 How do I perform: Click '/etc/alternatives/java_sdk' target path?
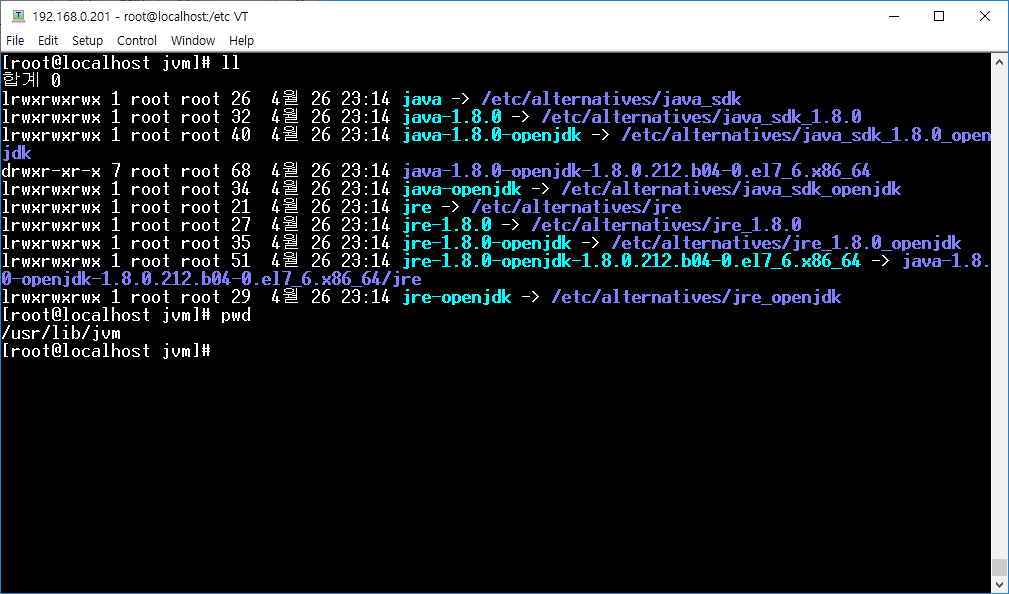611,99
